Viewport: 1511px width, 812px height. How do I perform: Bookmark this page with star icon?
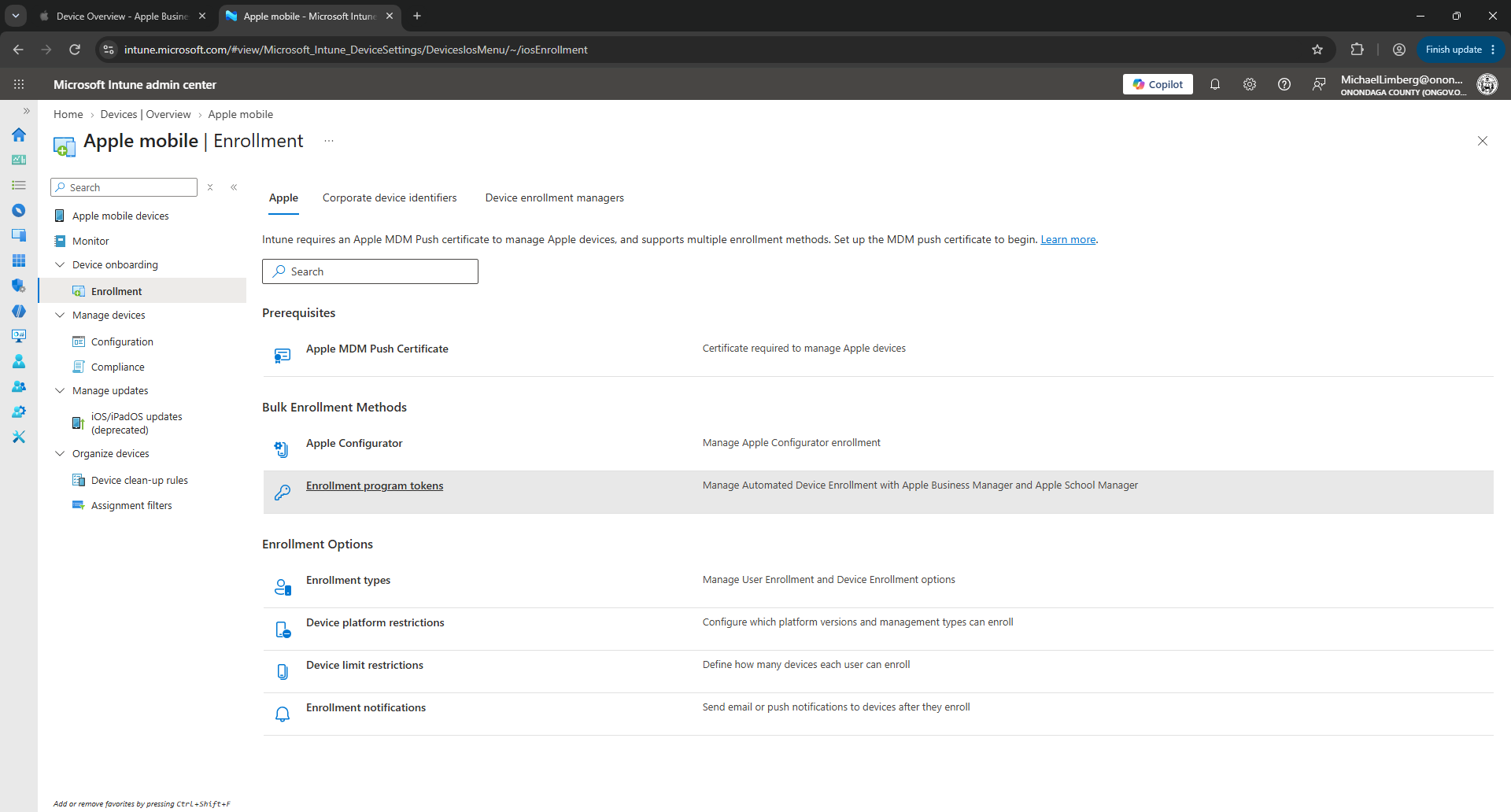click(x=1317, y=50)
